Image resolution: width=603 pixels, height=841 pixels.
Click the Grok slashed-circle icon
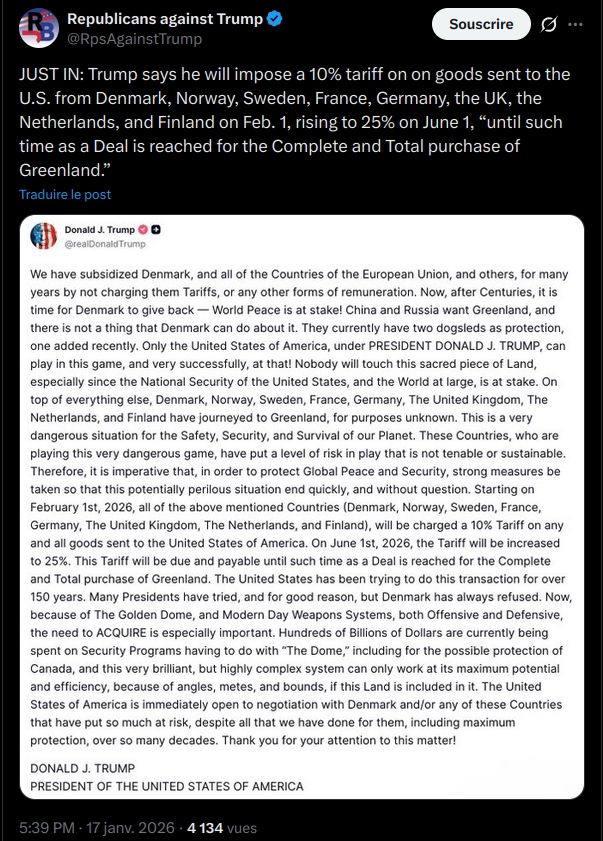pyautogui.click(x=549, y=24)
